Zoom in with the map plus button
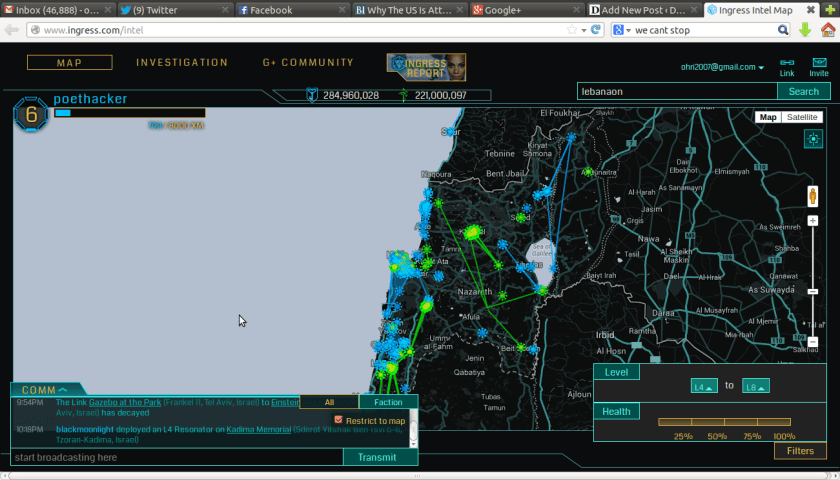This screenshot has width=840, height=480. click(813, 221)
